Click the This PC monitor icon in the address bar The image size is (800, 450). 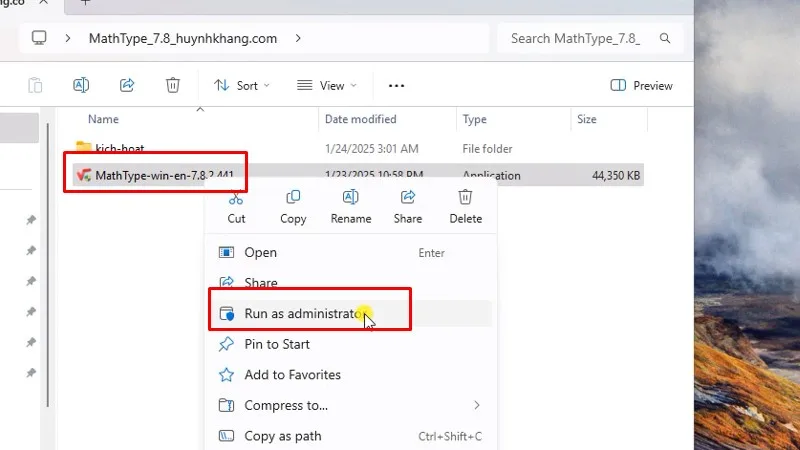pos(39,38)
